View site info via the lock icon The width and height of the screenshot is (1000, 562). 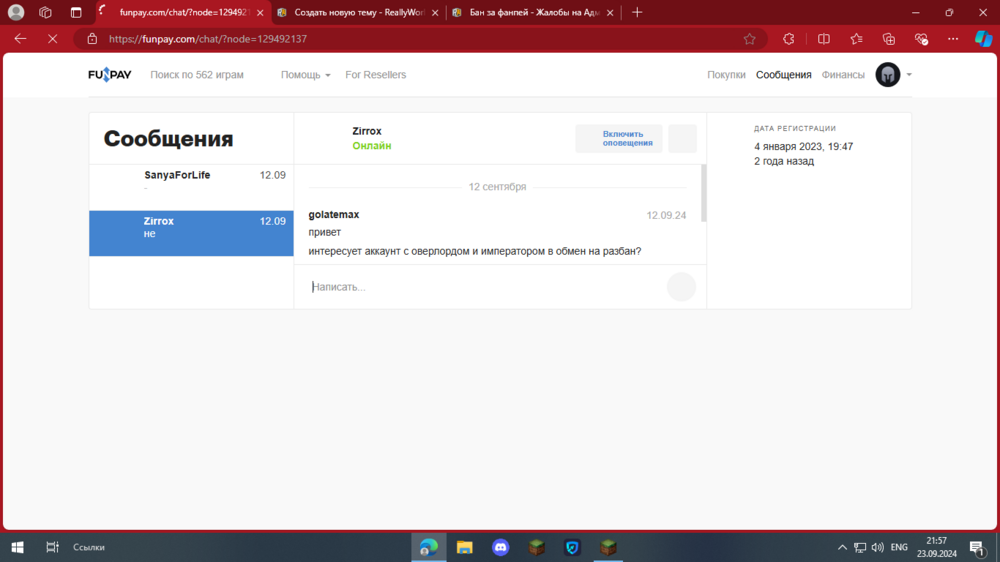pyautogui.click(x=92, y=39)
